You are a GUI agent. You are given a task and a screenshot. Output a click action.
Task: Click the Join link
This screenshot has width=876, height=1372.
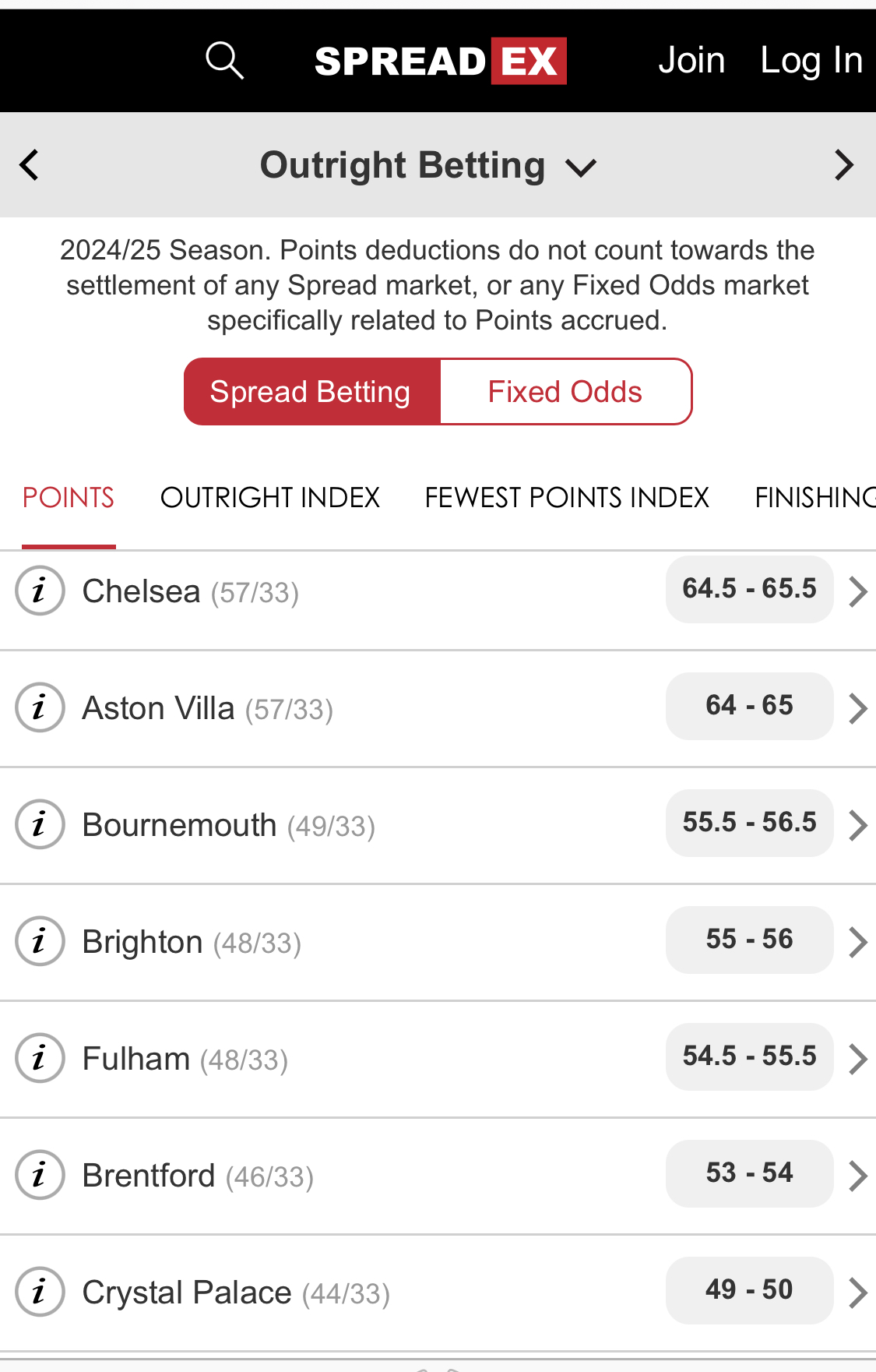tap(691, 61)
